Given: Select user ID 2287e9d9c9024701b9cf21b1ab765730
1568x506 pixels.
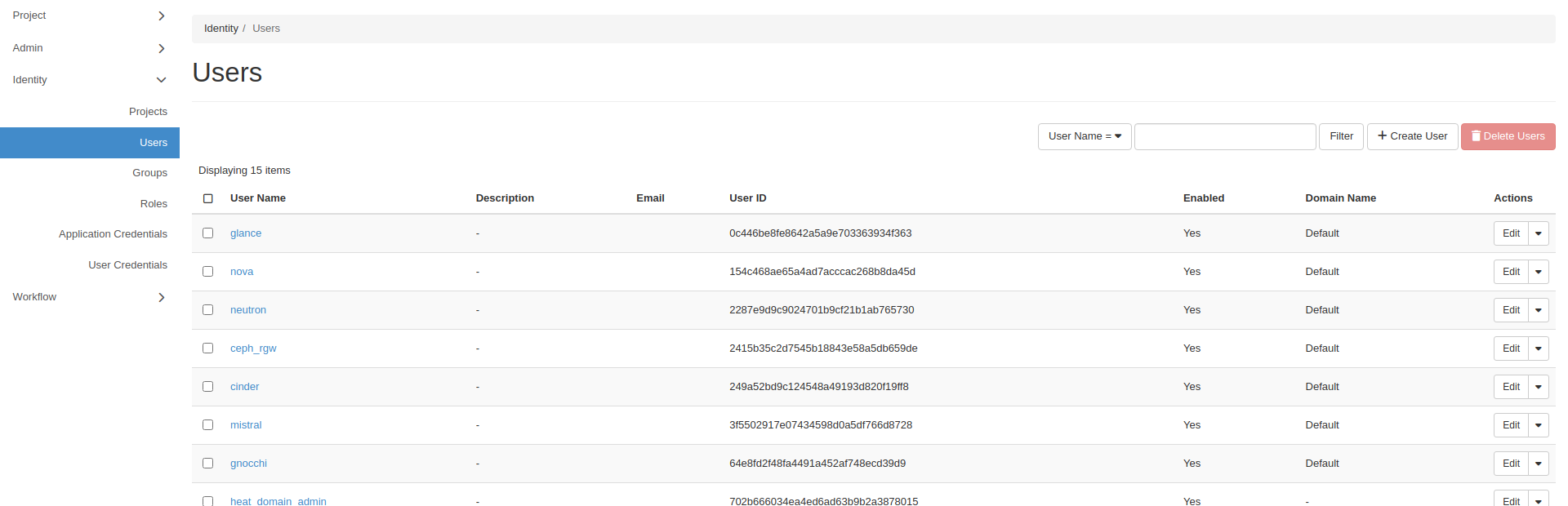Looking at the screenshot, I should pos(822,310).
